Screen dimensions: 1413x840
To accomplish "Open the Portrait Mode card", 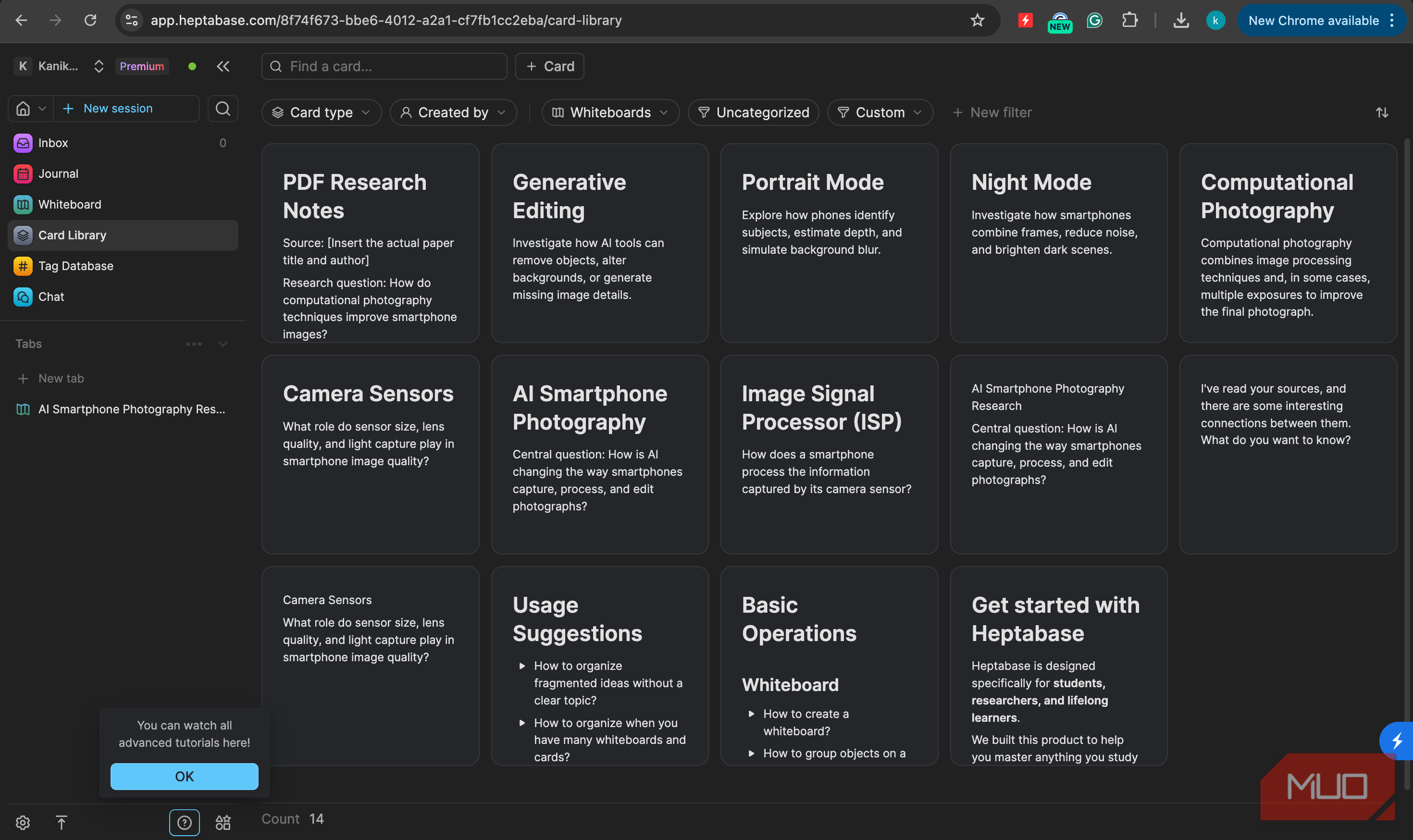I will [829, 243].
